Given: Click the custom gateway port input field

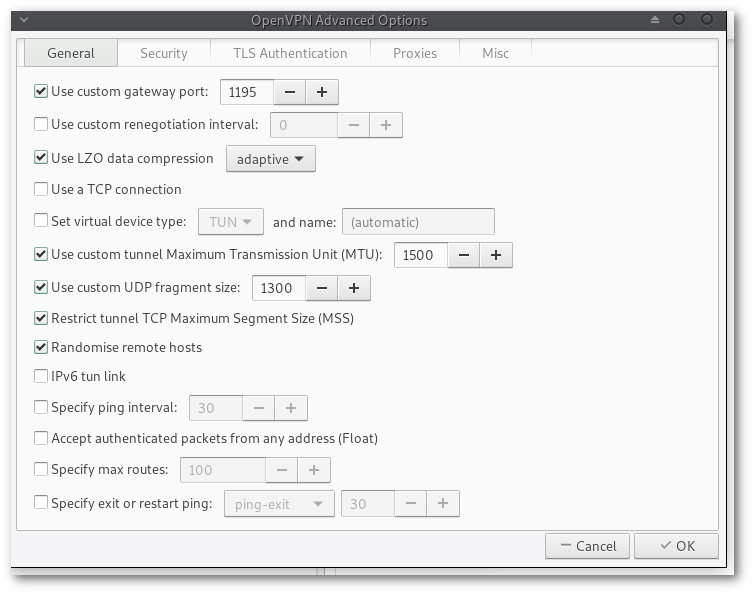Looking at the screenshot, I should tap(246, 92).
